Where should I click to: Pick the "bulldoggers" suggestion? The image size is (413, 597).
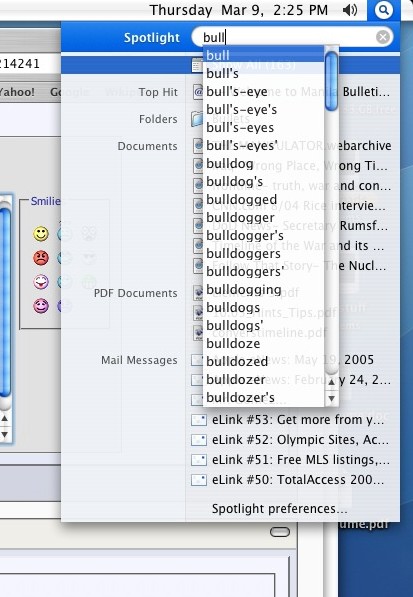point(263,254)
